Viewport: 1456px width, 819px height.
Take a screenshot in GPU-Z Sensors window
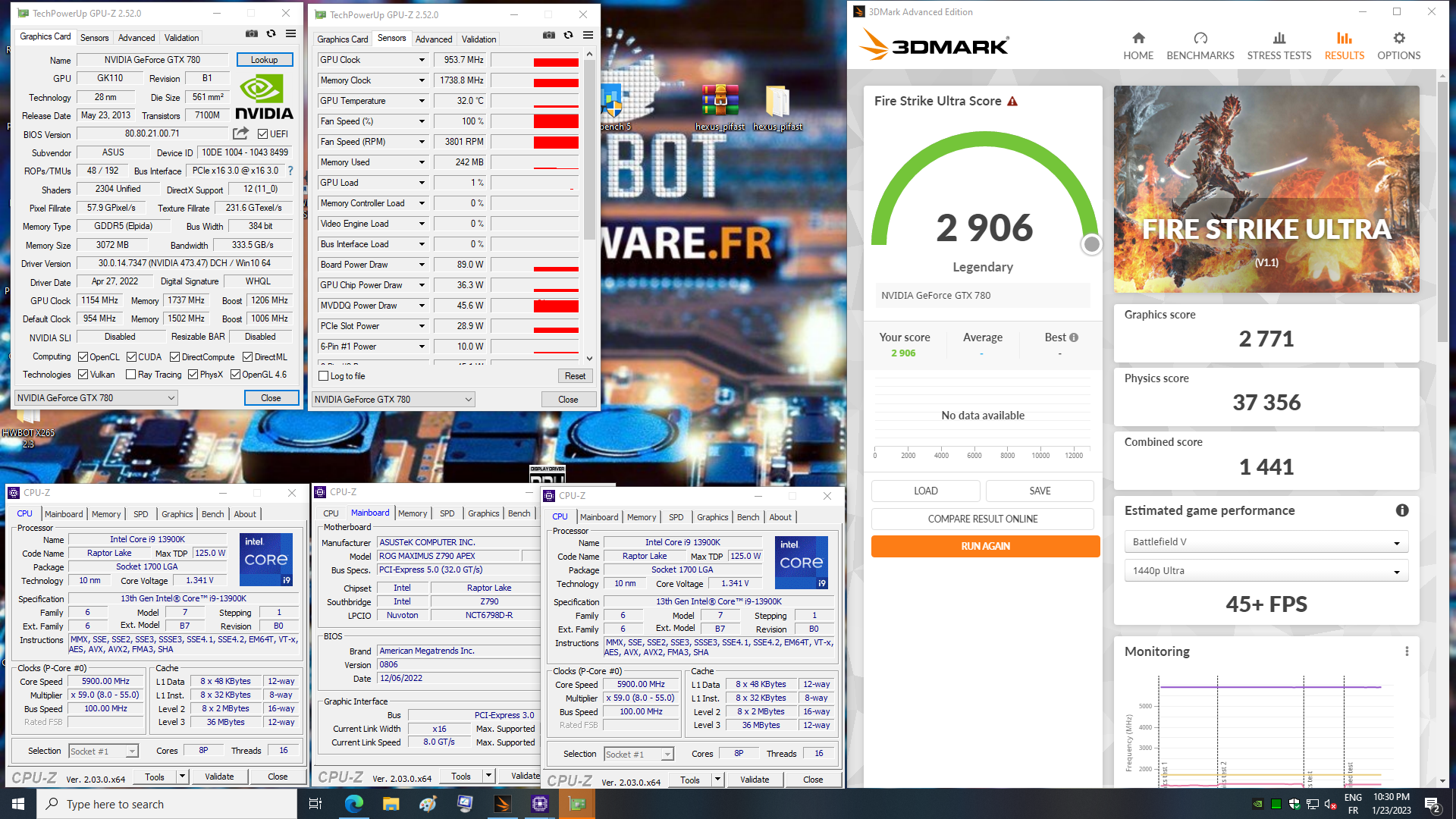pos(549,35)
